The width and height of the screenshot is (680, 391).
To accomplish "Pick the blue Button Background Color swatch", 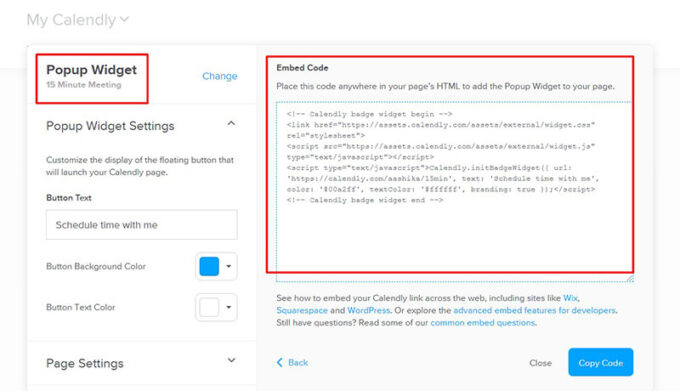I will 209,266.
